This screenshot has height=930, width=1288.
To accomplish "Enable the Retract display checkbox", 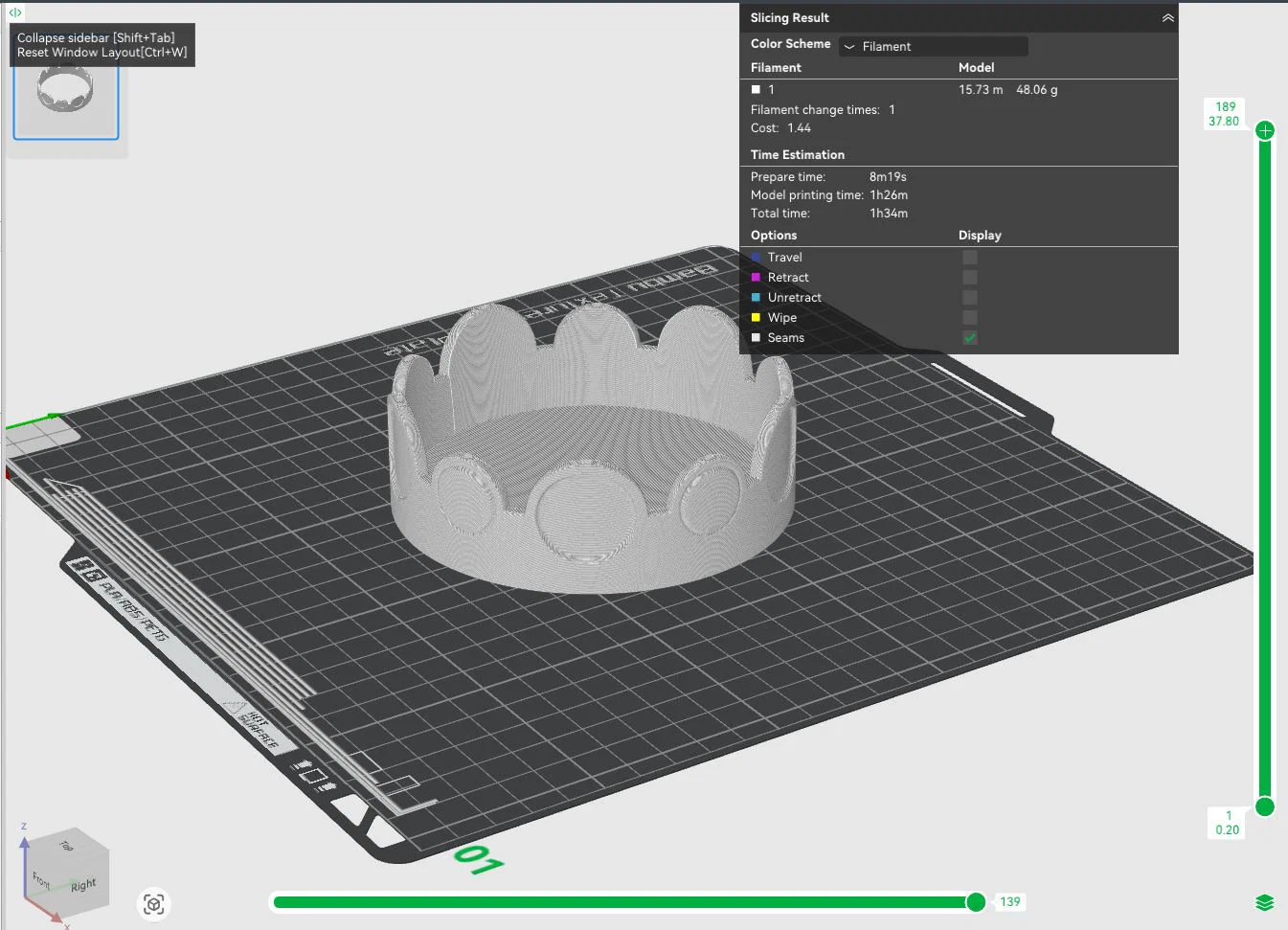I will point(970,277).
